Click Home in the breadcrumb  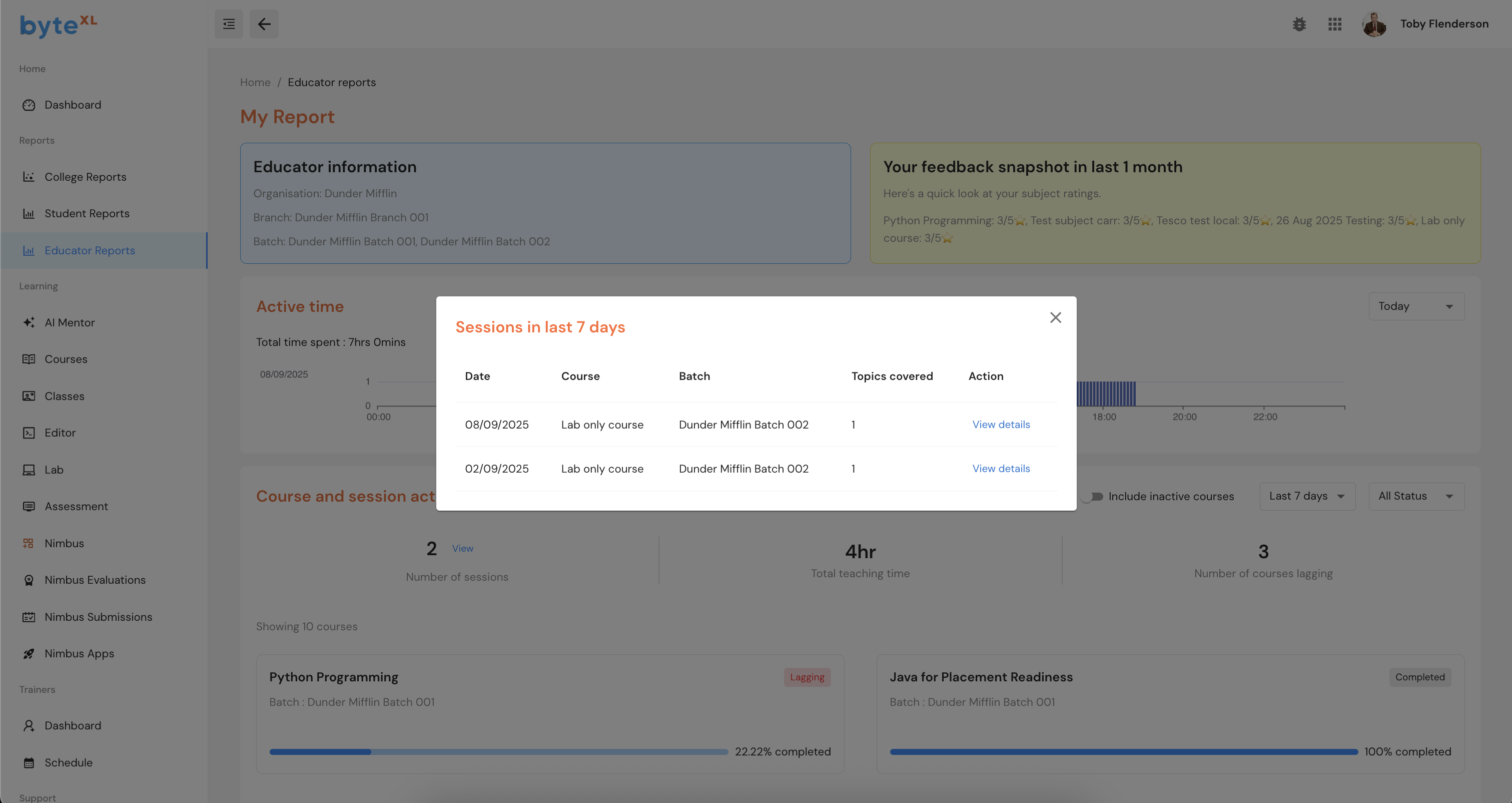(255, 82)
